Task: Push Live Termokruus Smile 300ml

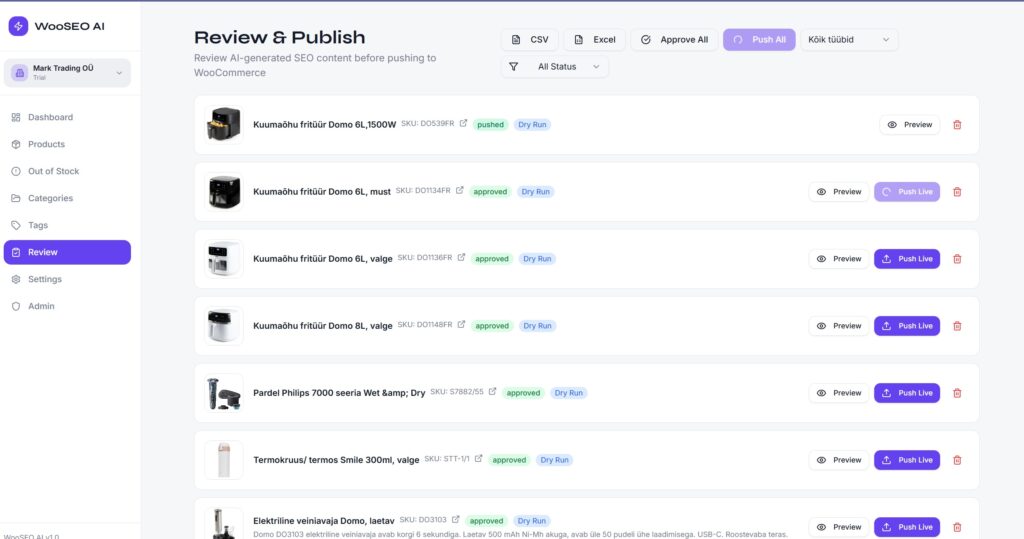Action: tap(907, 460)
